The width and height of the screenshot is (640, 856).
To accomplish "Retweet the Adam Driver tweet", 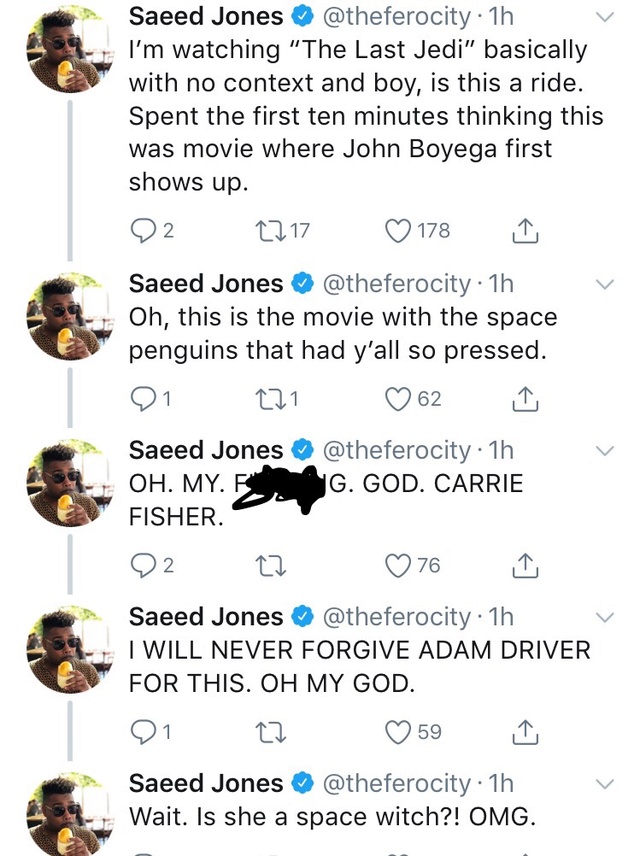I will tap(270, 732).
